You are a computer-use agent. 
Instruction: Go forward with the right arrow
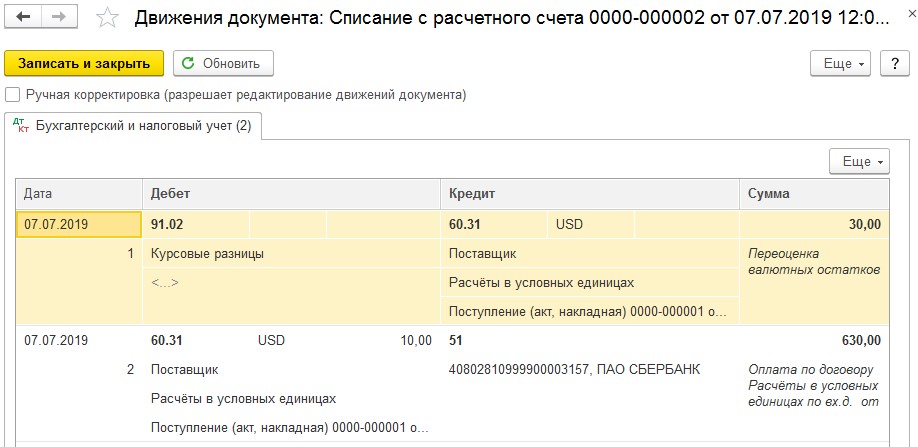pos(57,18)
